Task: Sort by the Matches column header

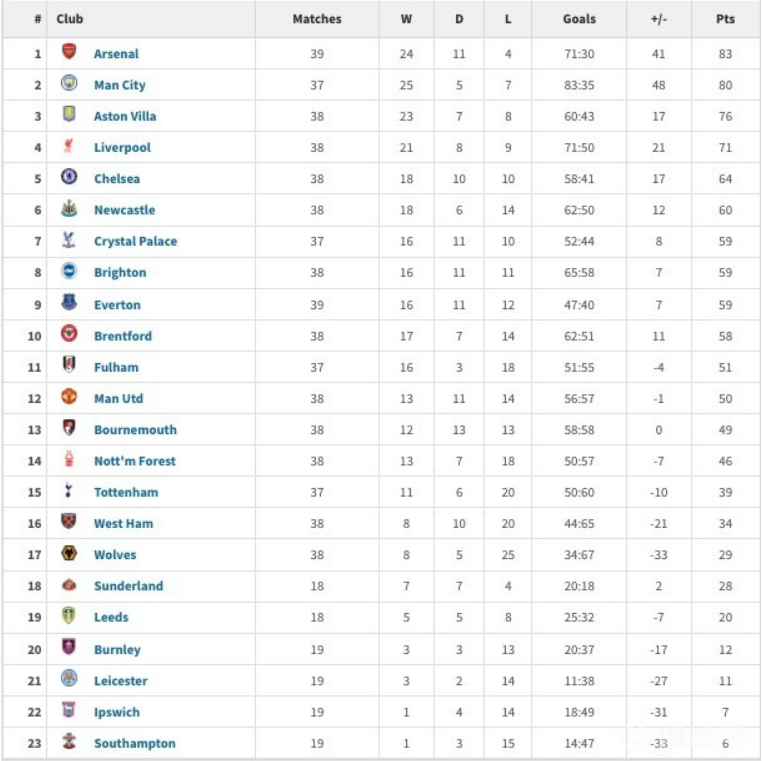Action: pyautogui.click(x=317, y=19)
